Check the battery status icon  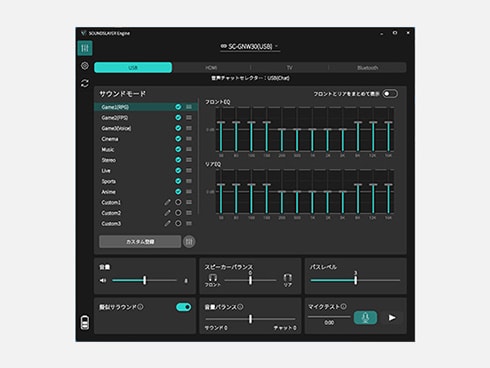(85, 323)
